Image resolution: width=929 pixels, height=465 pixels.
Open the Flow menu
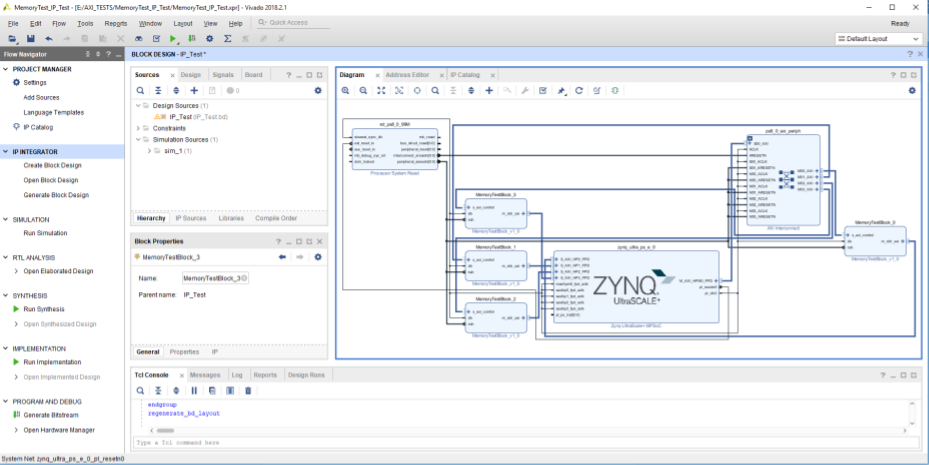[x=59, y=24]
